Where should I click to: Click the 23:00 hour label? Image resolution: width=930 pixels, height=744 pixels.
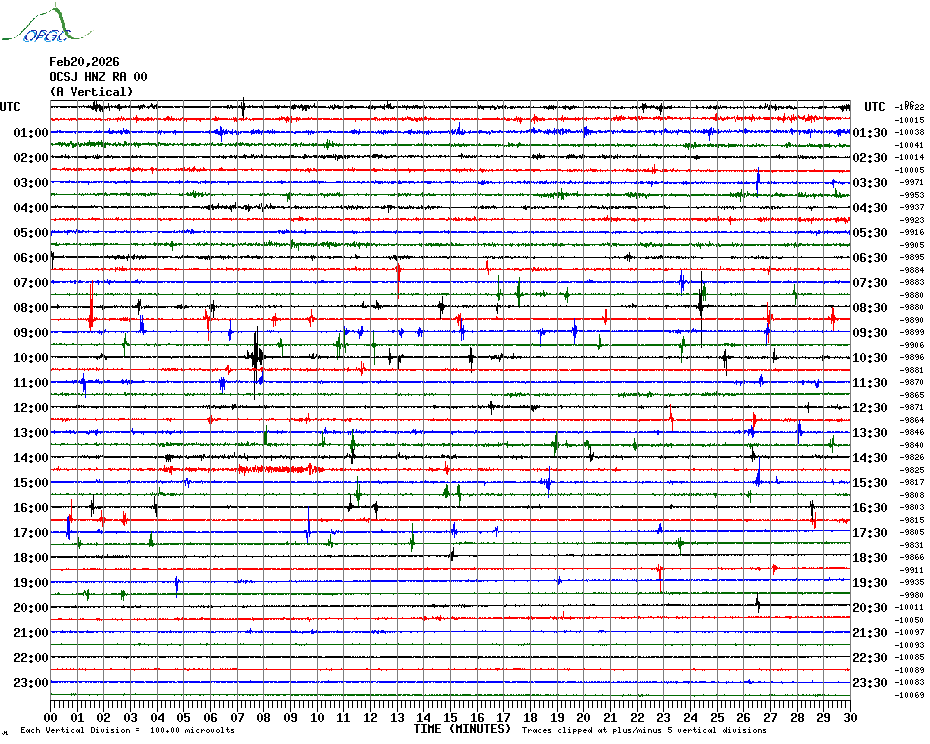pyautogui.click(x=31, y=682)
